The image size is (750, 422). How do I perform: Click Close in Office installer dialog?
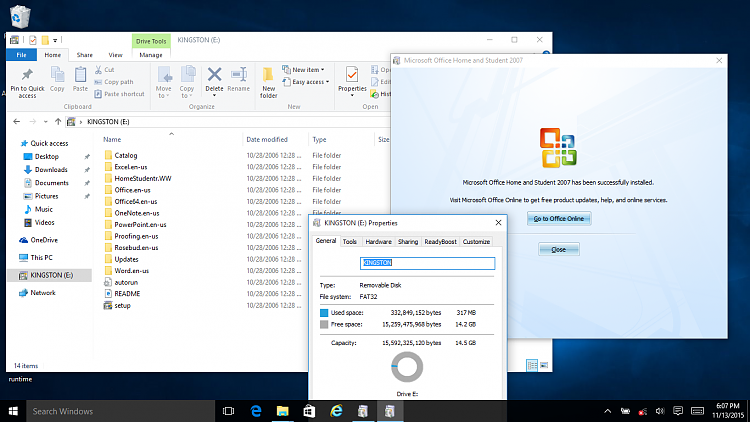pyautogui.click(x=559, y=249)
